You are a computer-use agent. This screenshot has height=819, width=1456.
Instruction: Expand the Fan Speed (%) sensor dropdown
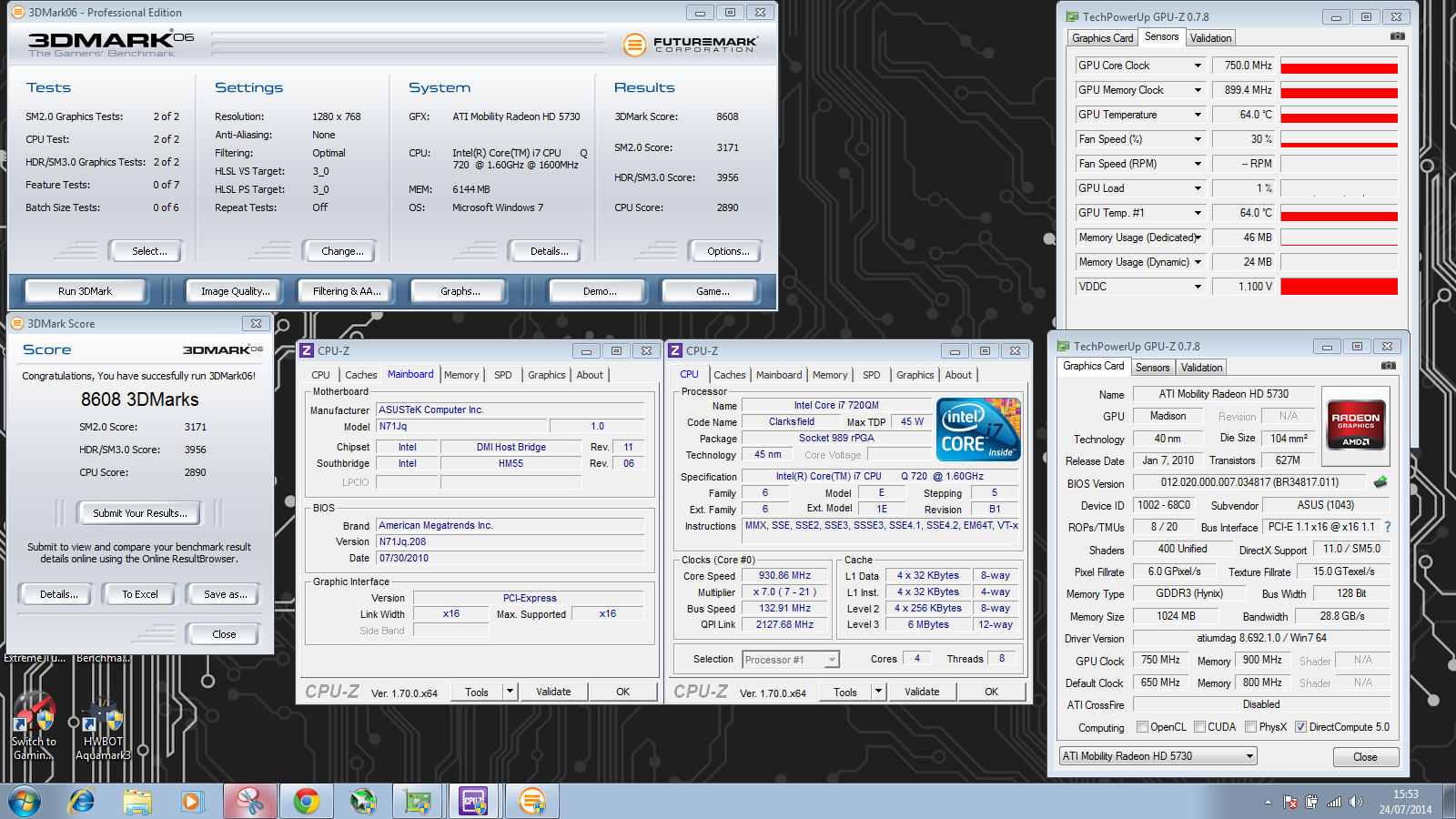[x=1198, y=139]
